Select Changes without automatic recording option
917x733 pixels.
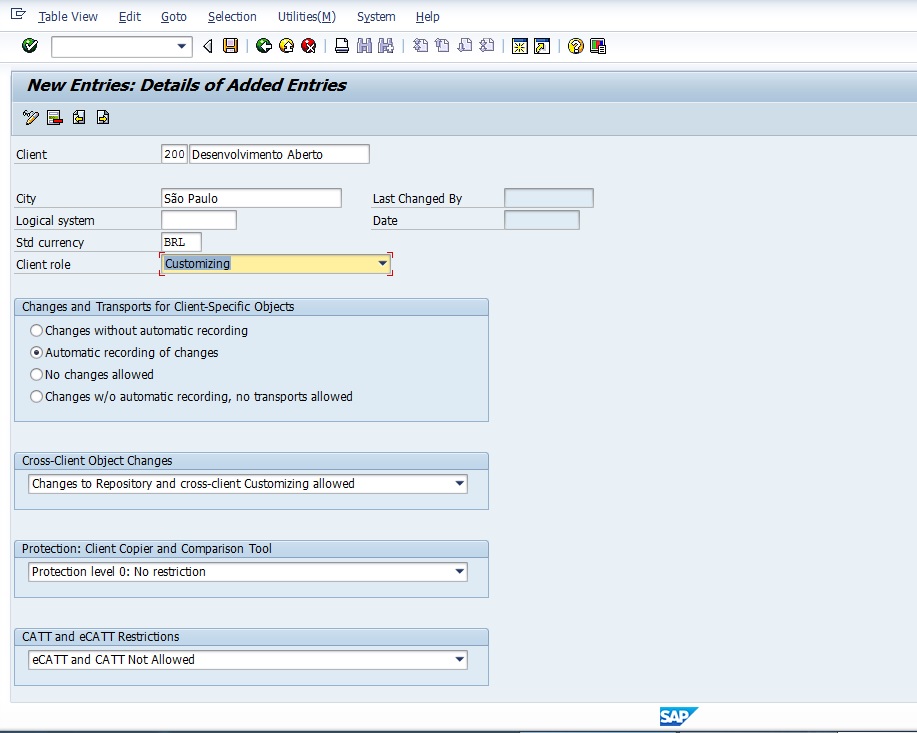pos(37,331)
